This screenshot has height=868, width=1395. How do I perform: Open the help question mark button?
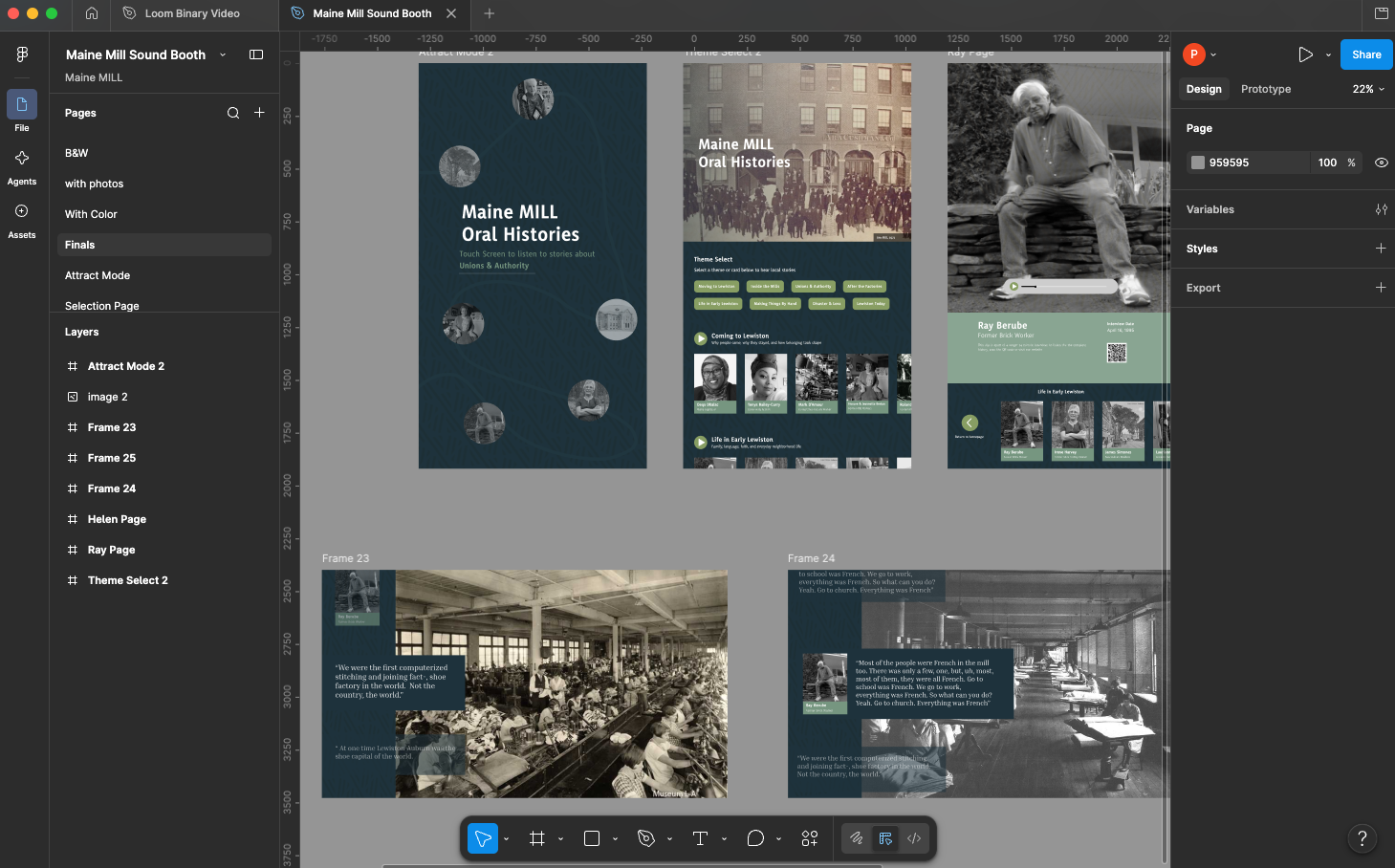click(1362, 838)
